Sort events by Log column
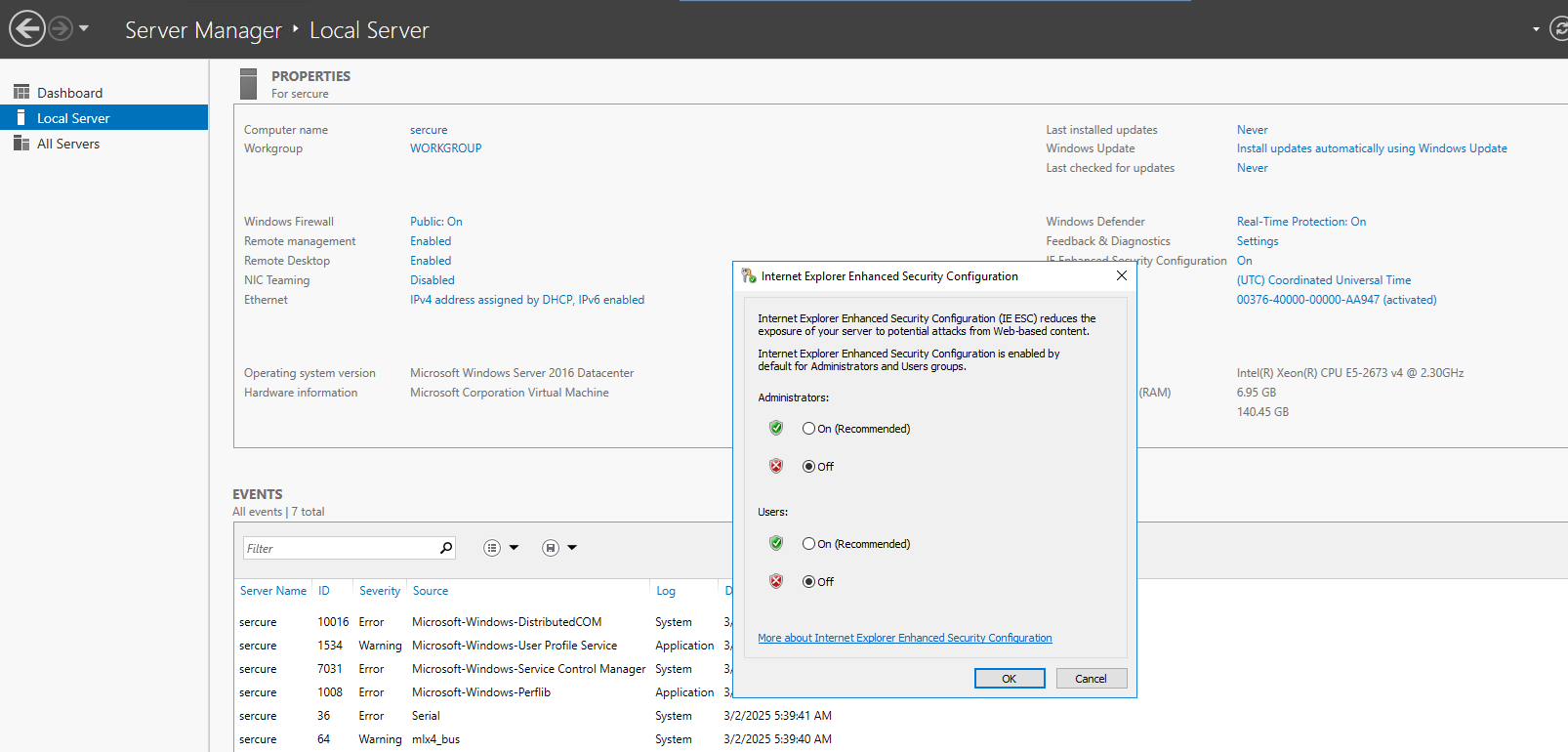Image resolution: width=1568 pixels, height=752 pixels. (666, 591)
